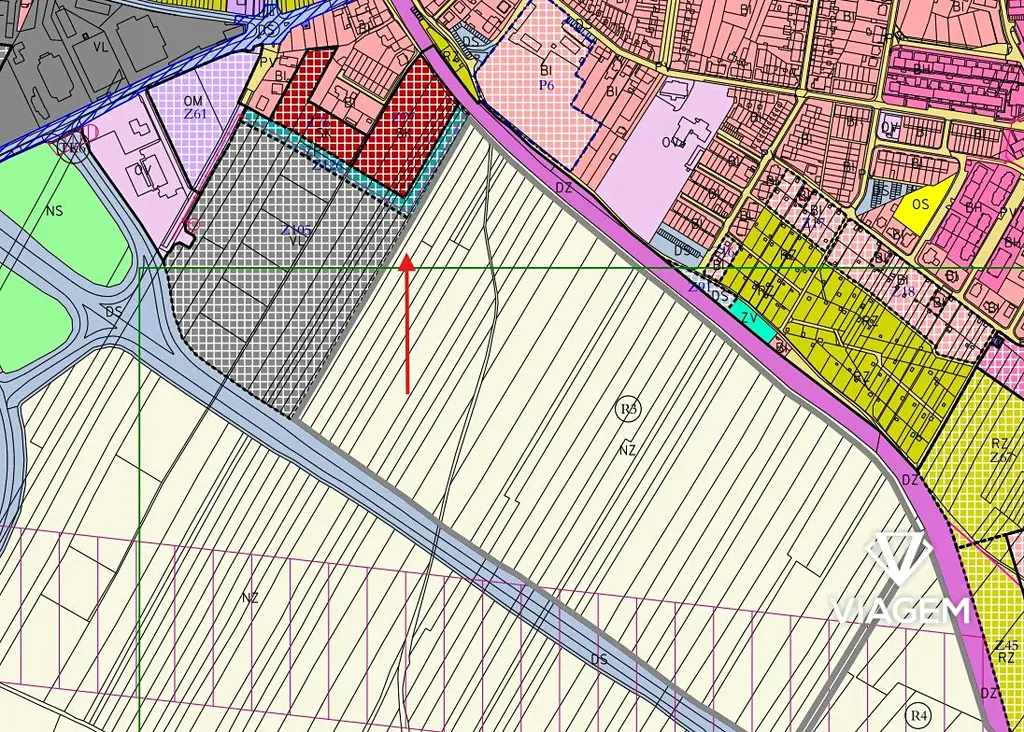This screenshot has width=1024, height=732.
Task: Click the Z45 RZ zone label
Action: pos(1005,652)
